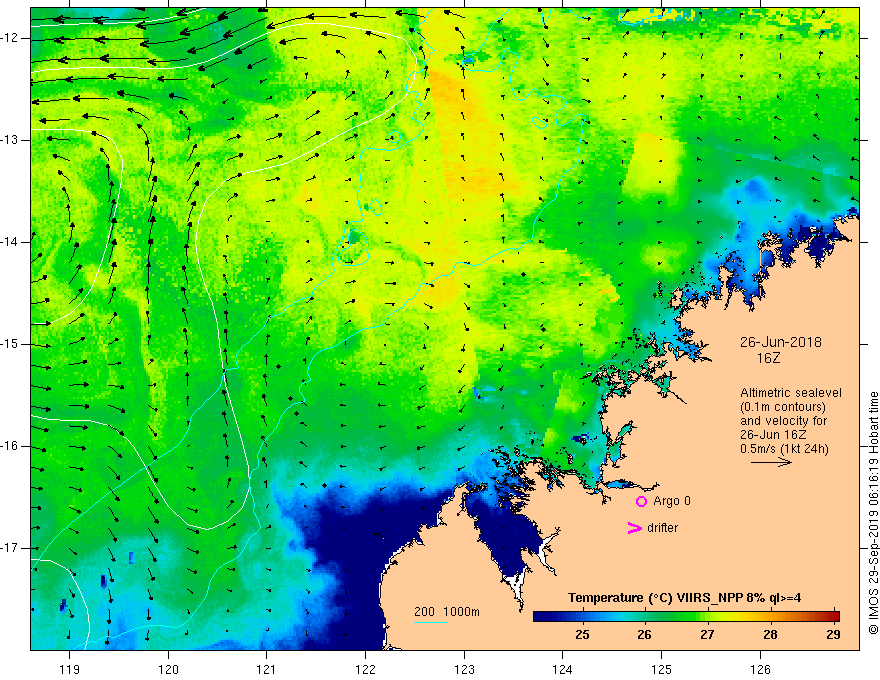Click longitude label 126 on bottom axis

coord(760,669)
